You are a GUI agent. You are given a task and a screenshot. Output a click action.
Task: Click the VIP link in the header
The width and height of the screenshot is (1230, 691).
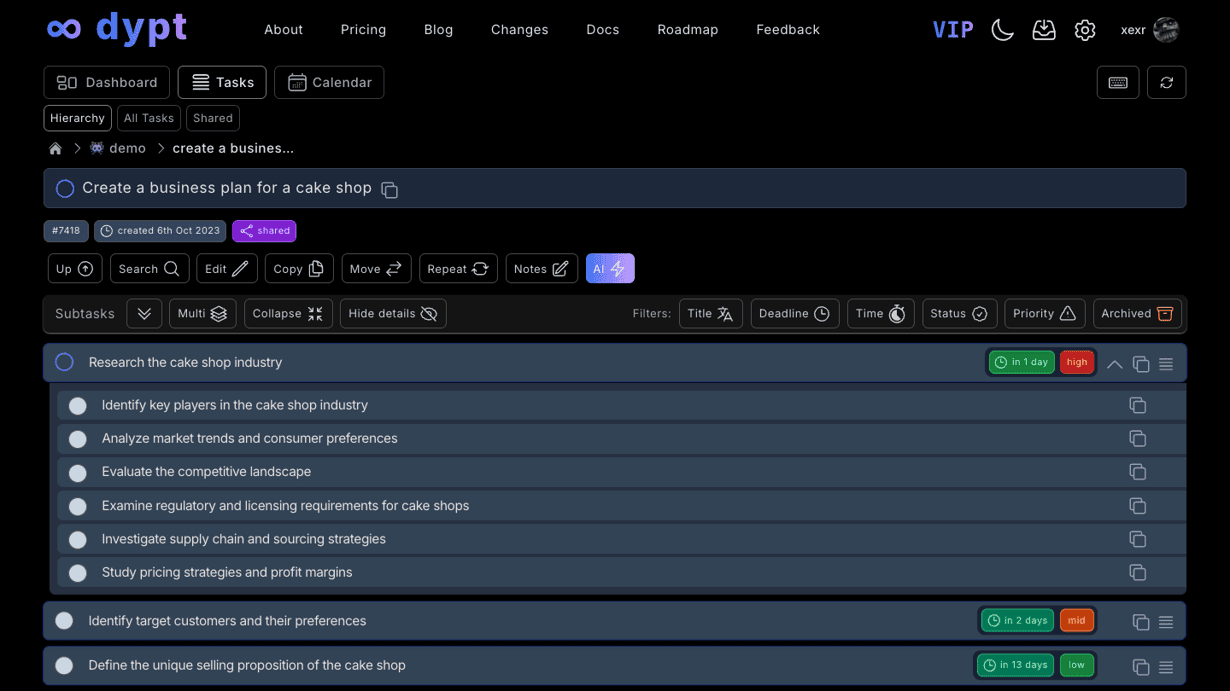tap(952, 30)
